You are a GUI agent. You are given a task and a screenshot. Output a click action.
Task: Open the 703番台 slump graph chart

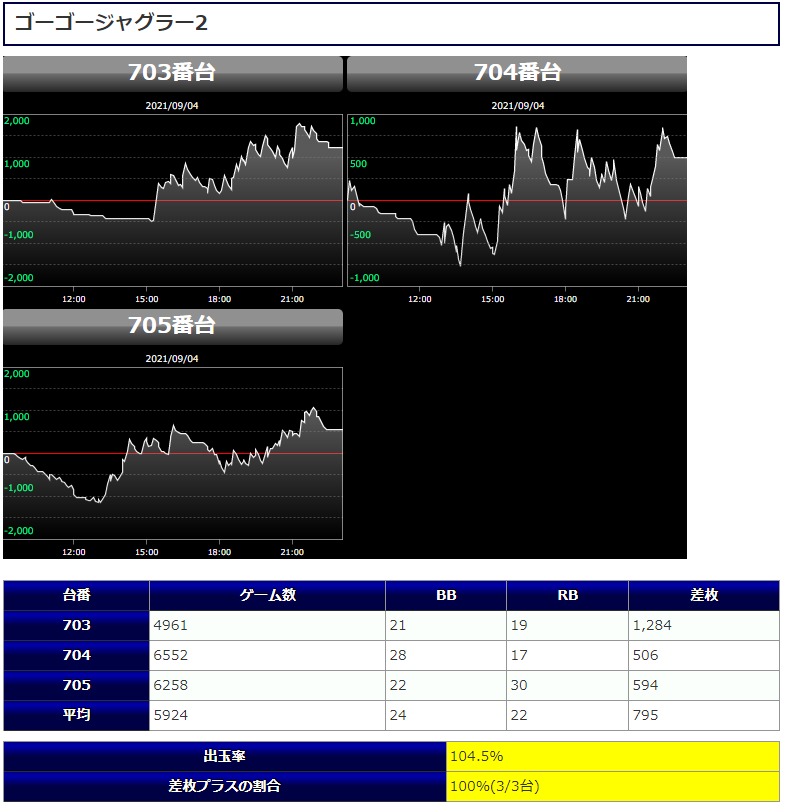click(173, 200)
